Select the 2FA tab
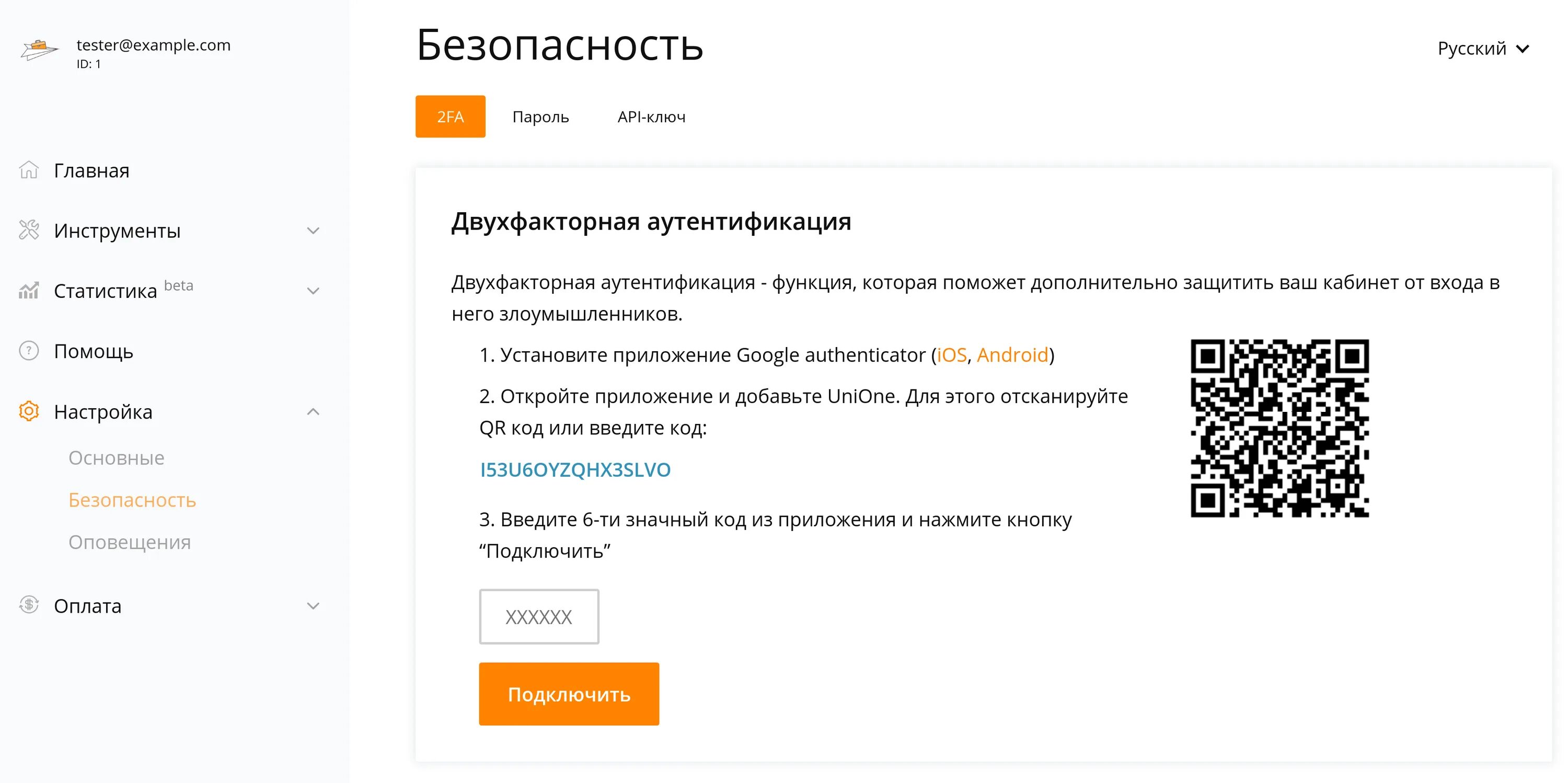The image size is (1568, 783). pyautogui.click(x=451, y=116)
